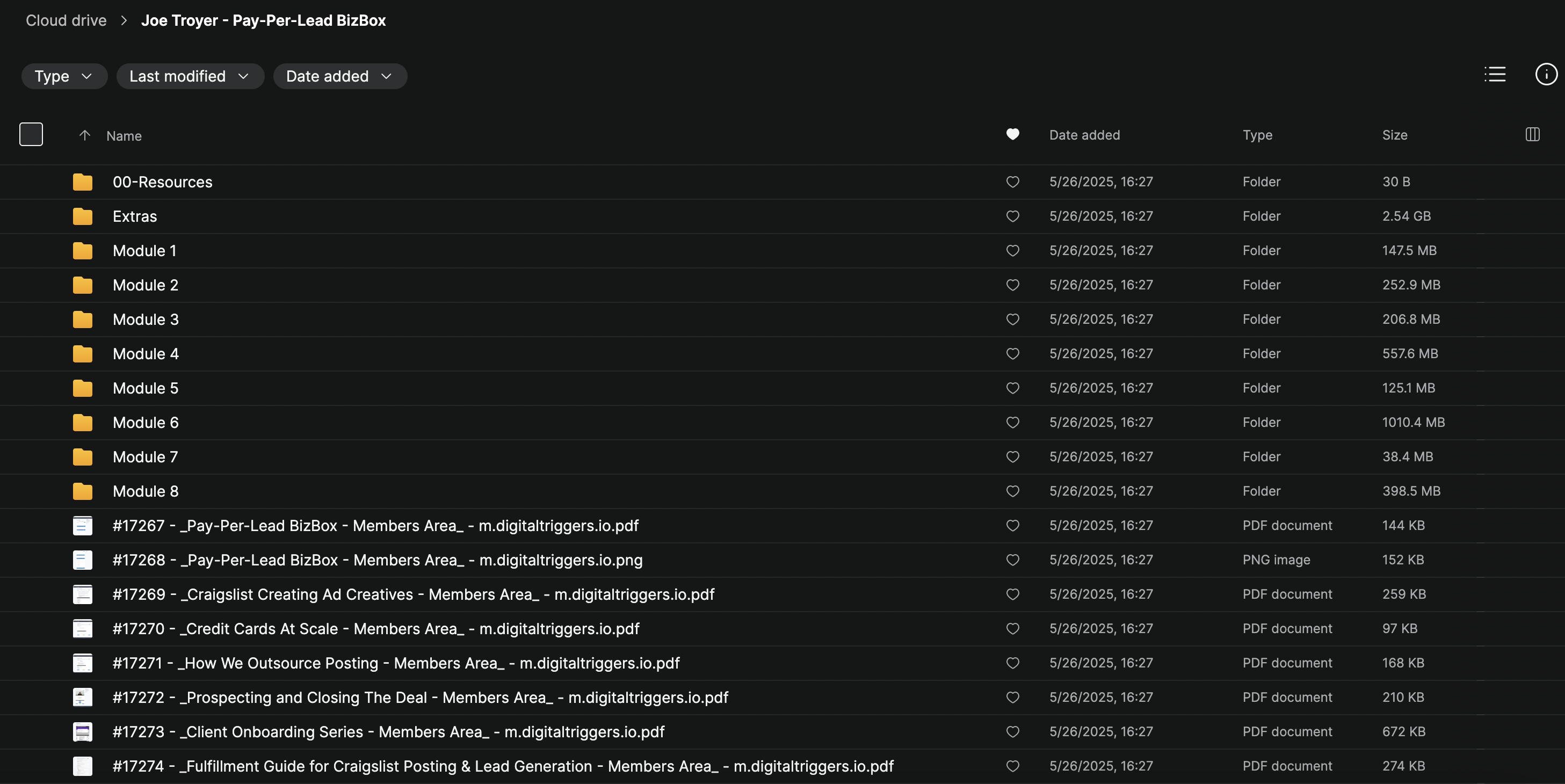The height and width of the screenshot is (784, 1565).
Task: Go to Cloud drive in breadcrumb
Action: pyautogui.click(x=66, y=20)
